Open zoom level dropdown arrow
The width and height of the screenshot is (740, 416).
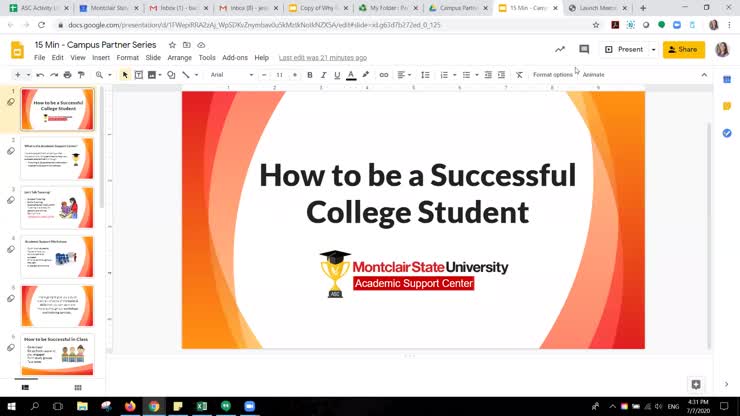point(109,75)
